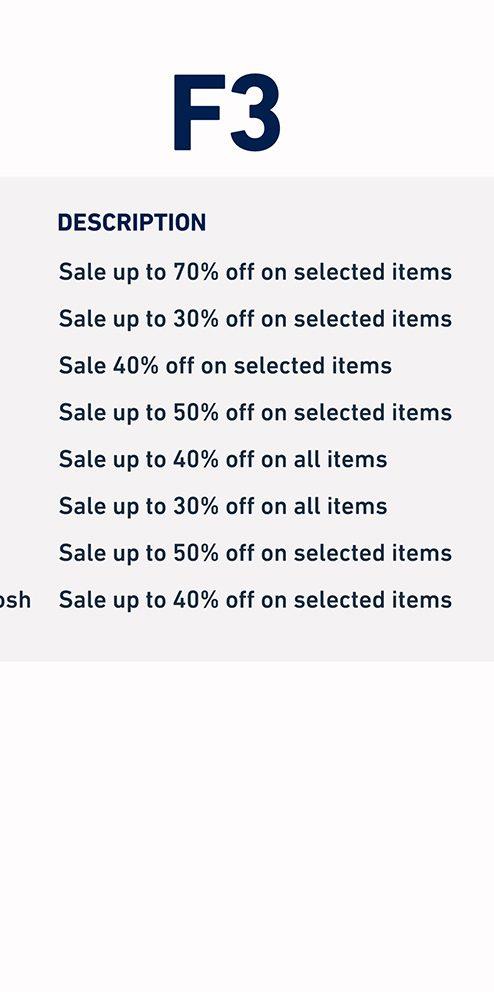Click the letter F in the heading
Viewport: 494px width, 992px height.
click(199, 113)
